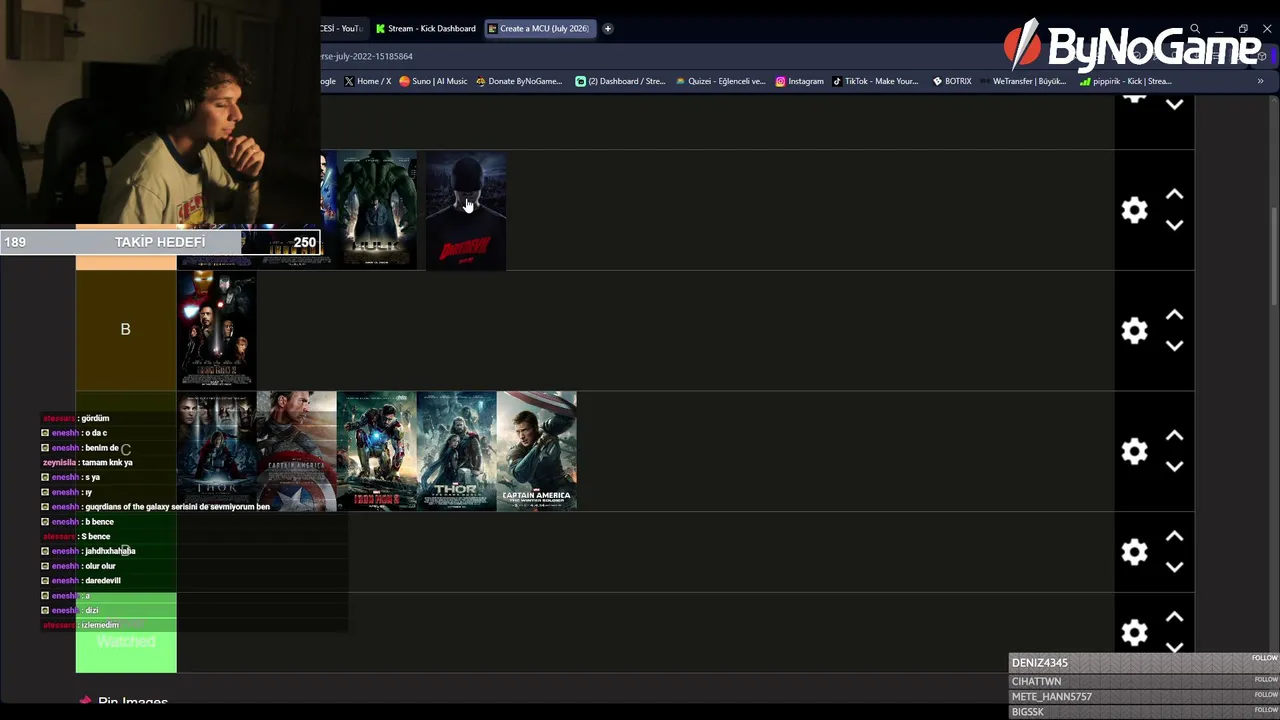
Task: Open the TikTok - Make Your... bookmark
Action: tap(875, 81)
